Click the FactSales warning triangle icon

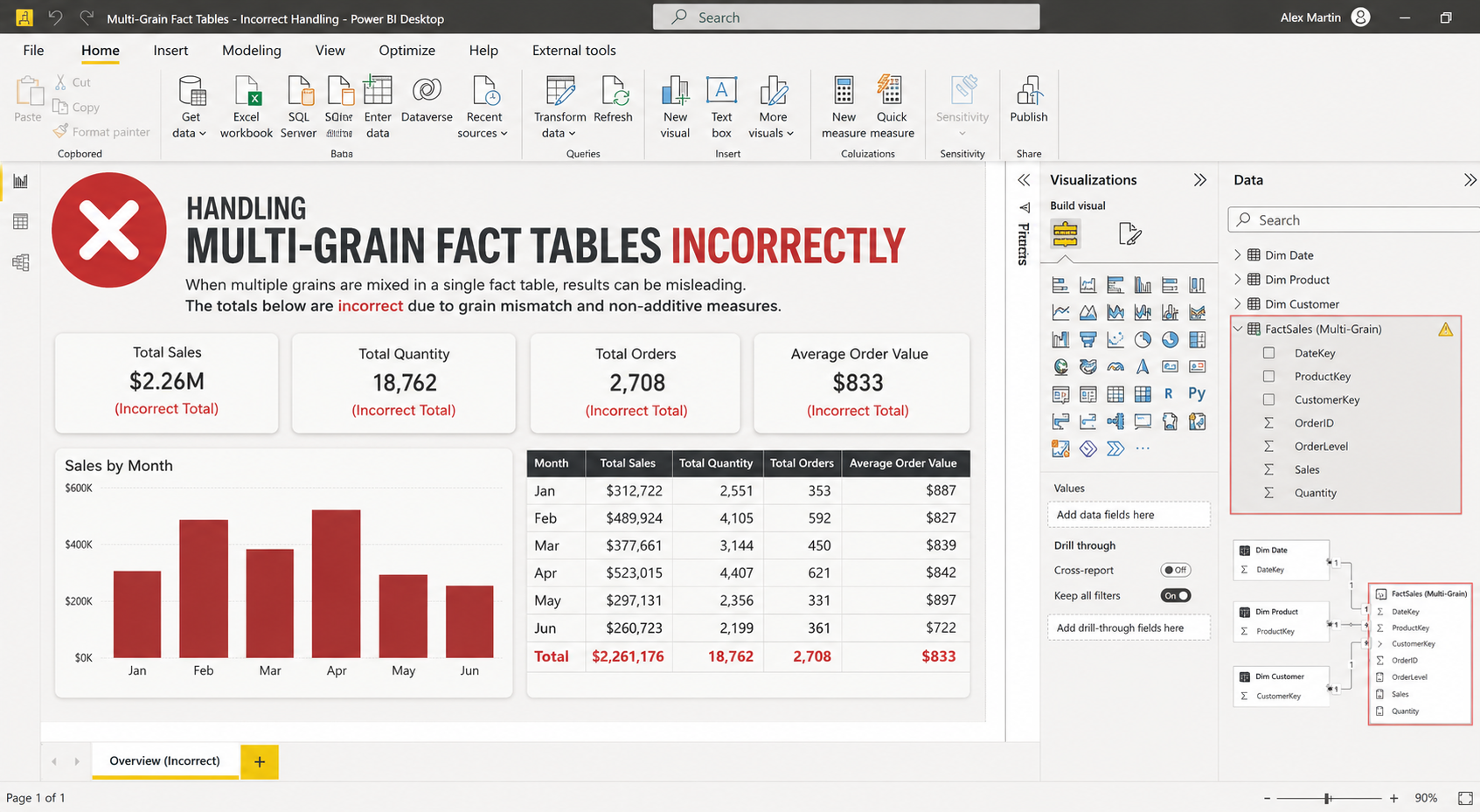pyautogui.click(x=1445, y=329)
